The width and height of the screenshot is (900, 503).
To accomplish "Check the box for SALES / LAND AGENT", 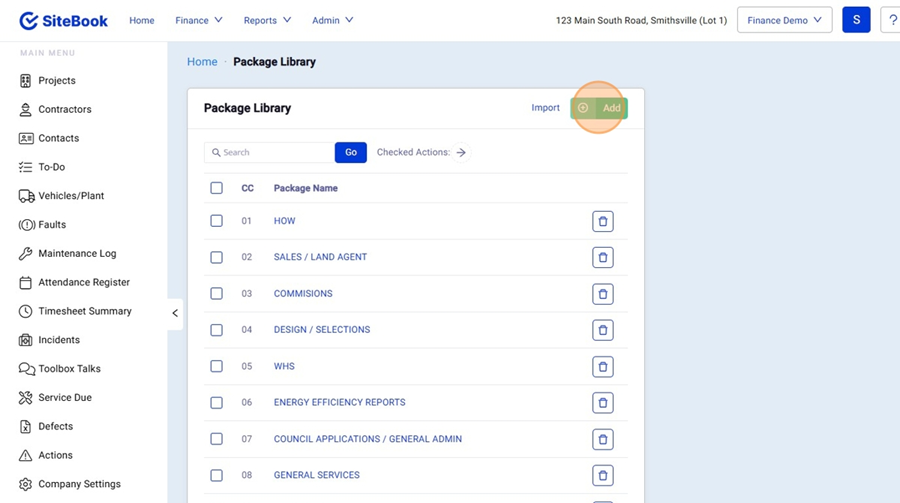I will (x=216, y=257).
